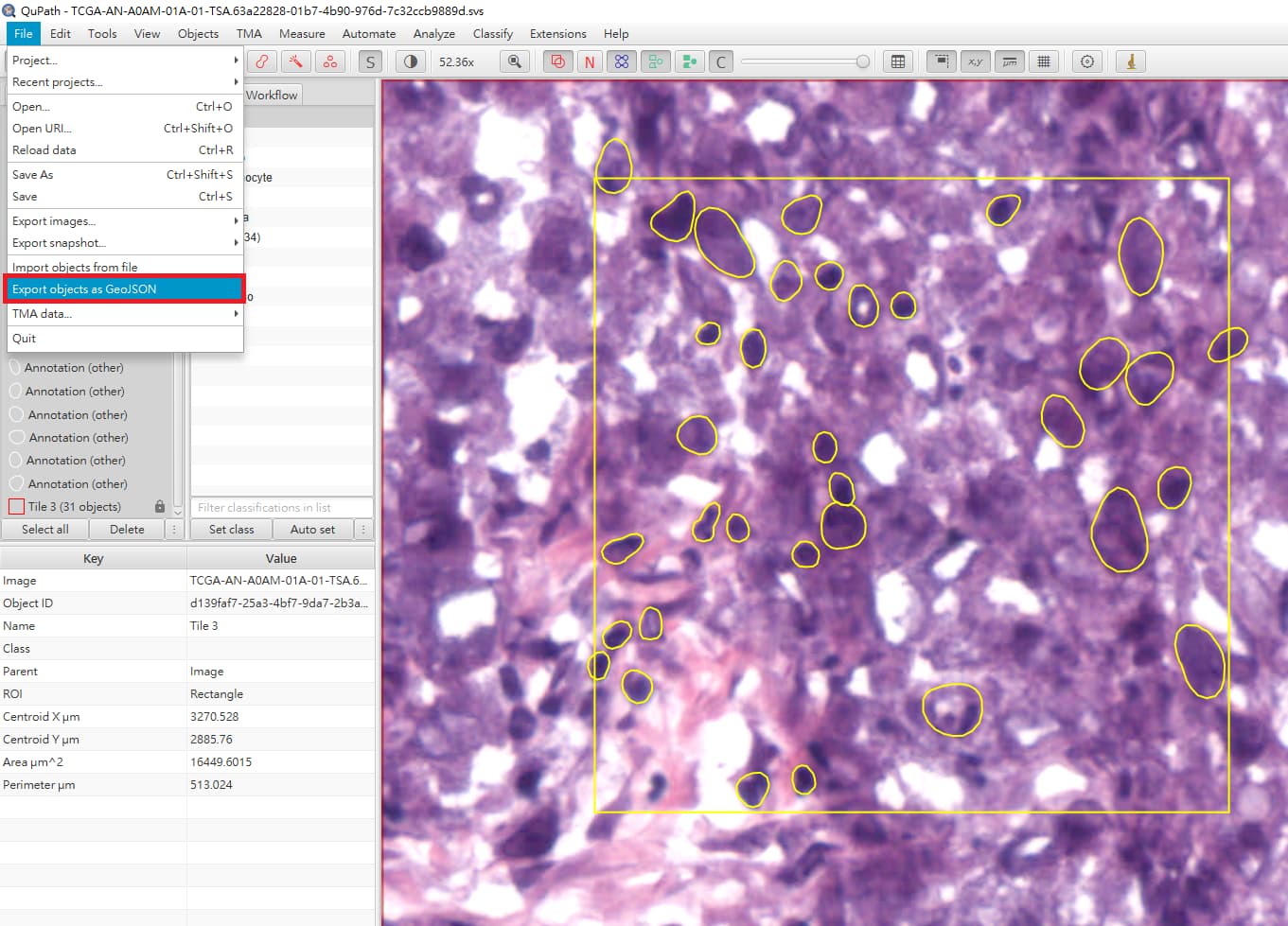Show cursor location with the x,y icon
Viewport: 1288px width, 926px height.
click(975, 61)
